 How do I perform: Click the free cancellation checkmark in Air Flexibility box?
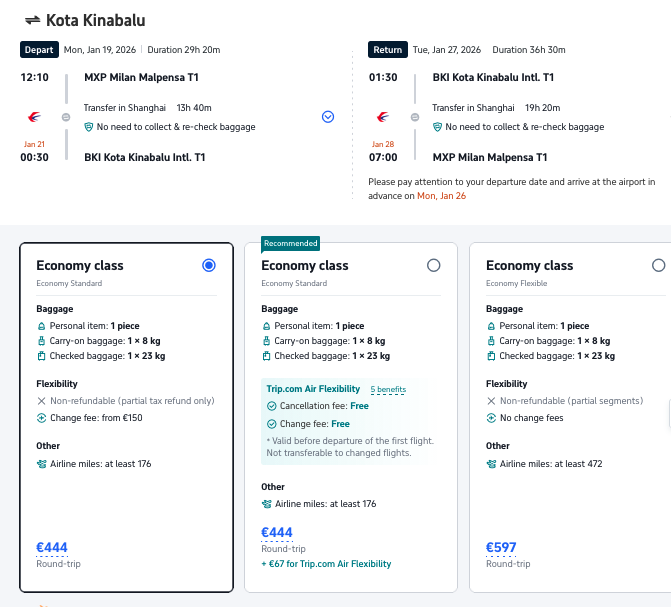271,406
